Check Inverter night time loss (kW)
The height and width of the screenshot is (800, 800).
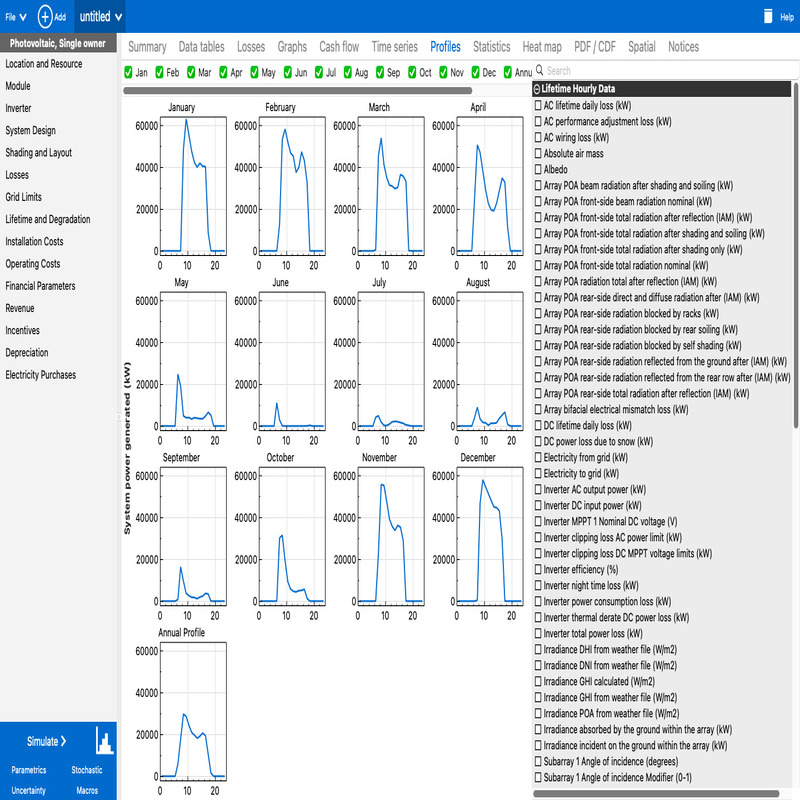click(538, 585)
